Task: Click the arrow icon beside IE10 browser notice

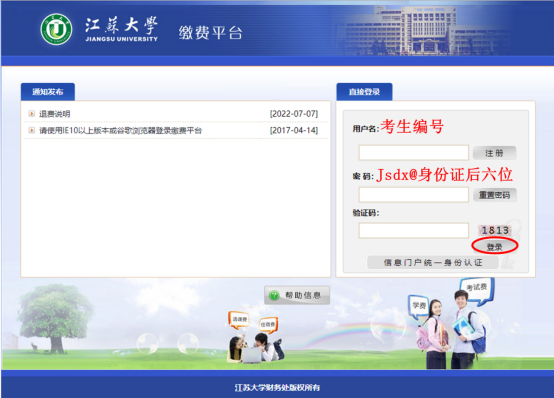Action: tap(32, 130)
